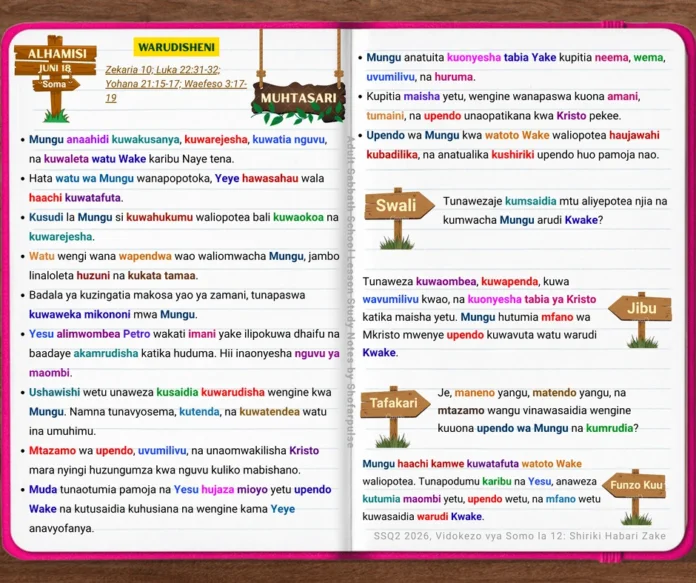Click the word 'akamrudisha' in teal

[106, 353]
